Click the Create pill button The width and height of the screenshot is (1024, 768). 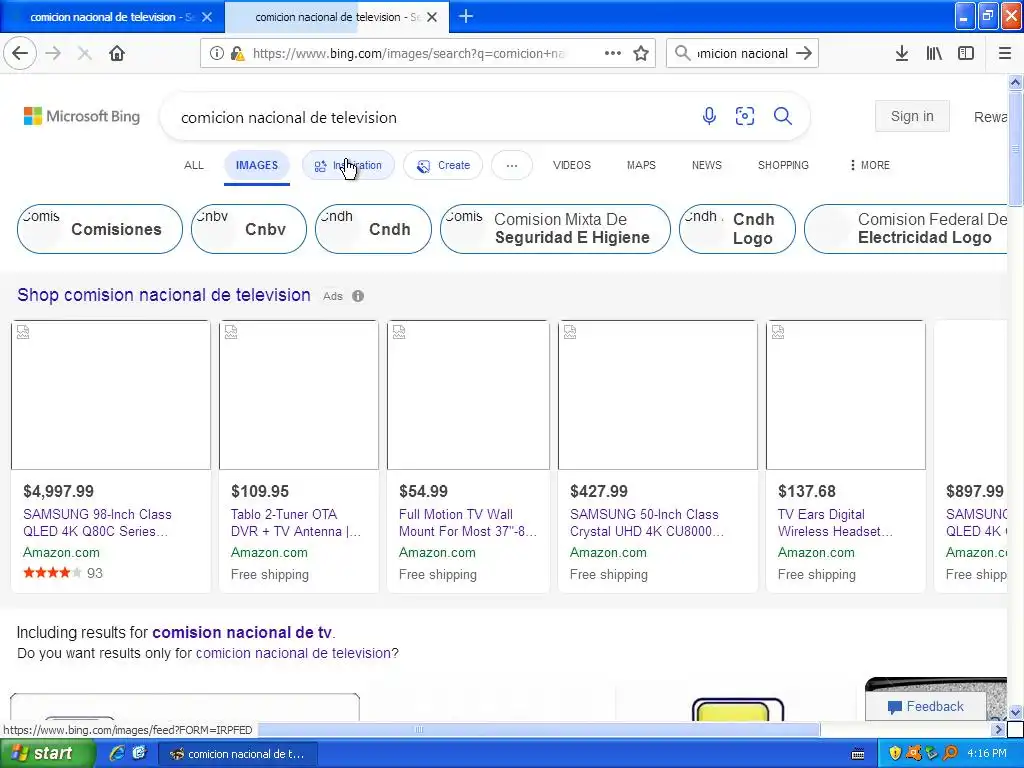point(443,165)
